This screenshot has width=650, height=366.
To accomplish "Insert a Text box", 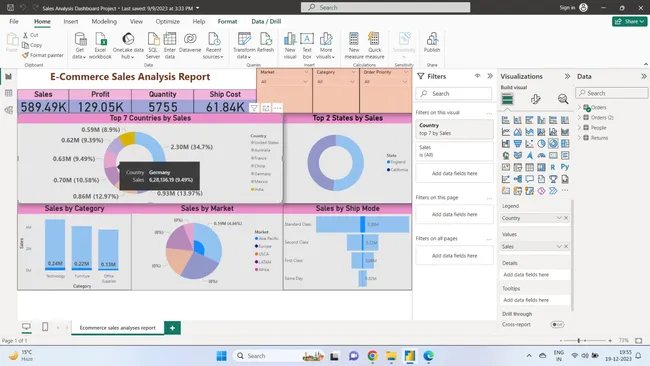I will 307,46.
